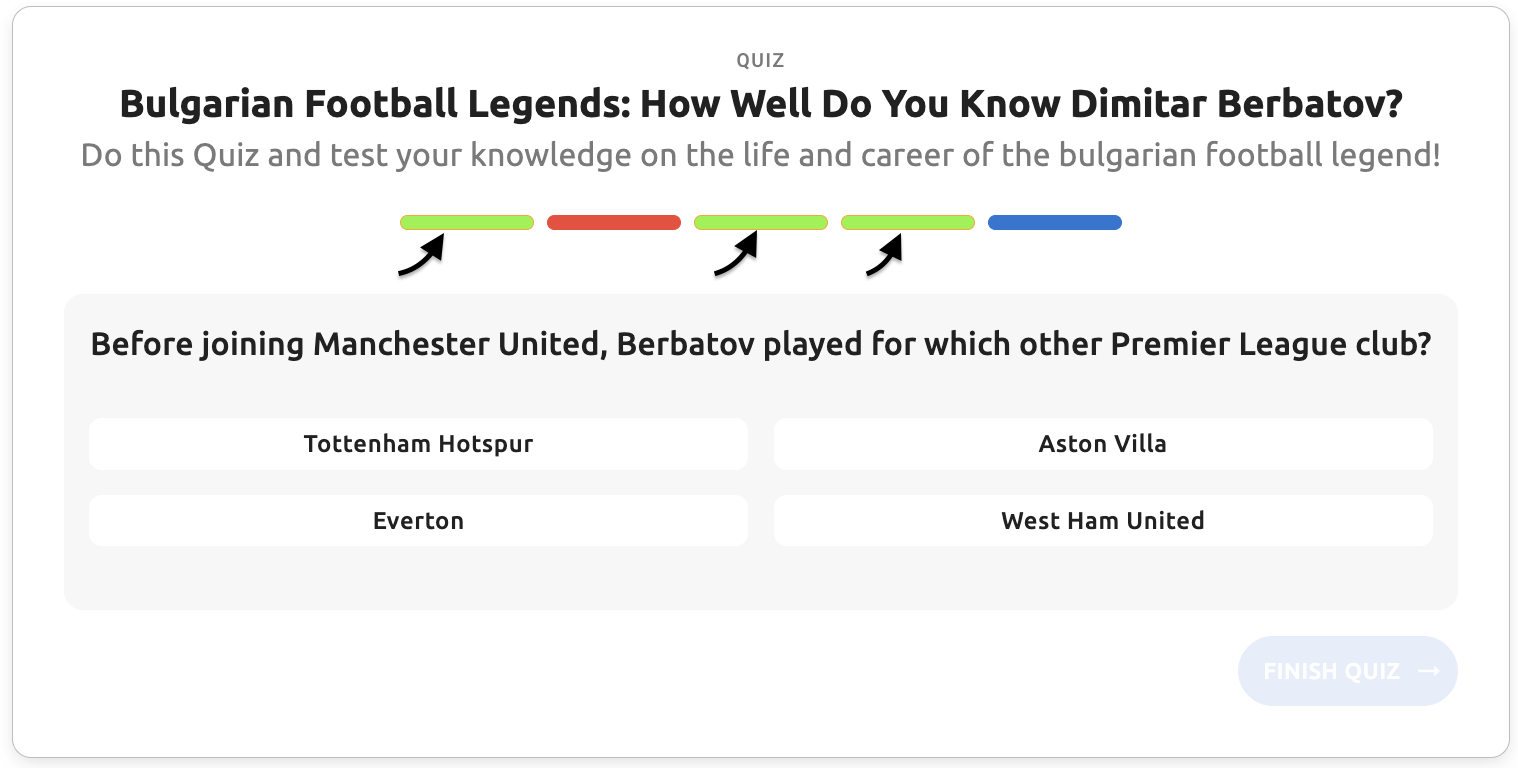Click the red progress segment
This screenshot has height=768, width=1518.
pos(614,222)
